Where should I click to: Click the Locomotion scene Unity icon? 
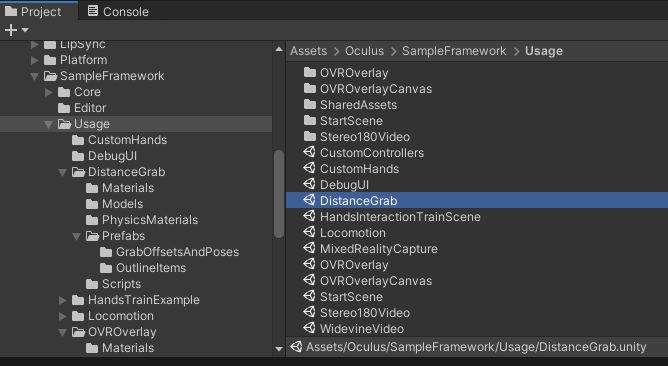(x=309, y=232)
